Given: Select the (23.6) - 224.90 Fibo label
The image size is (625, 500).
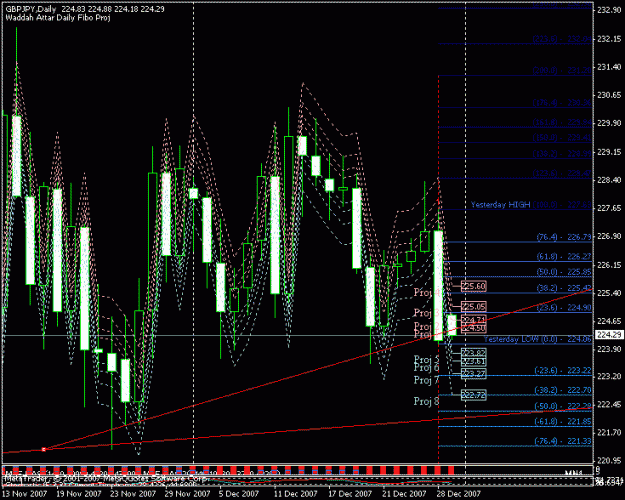Looking at the screenshot, I should [x=564, y=307].
